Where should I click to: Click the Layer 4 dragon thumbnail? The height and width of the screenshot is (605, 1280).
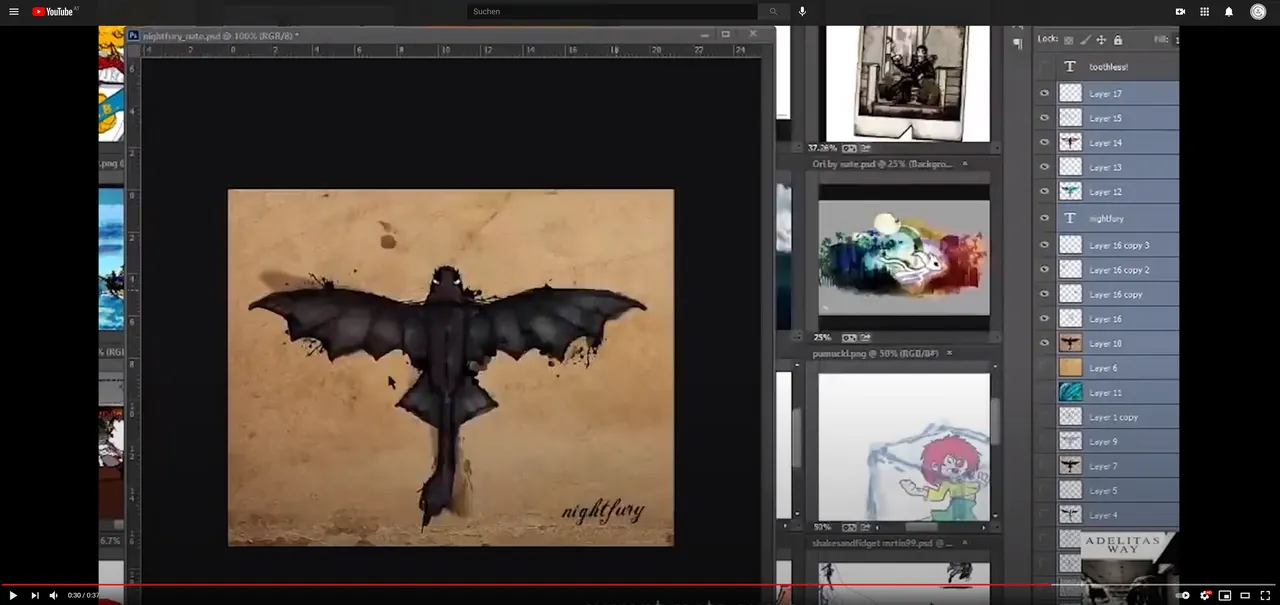click(x=1070, y=515)
